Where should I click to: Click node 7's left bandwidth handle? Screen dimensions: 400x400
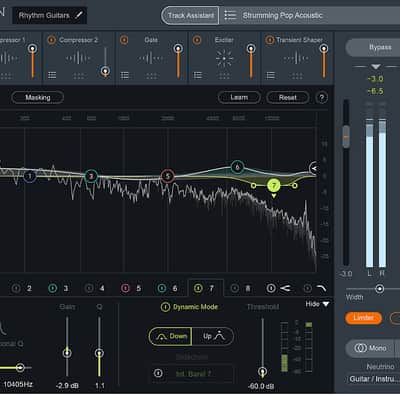pos(253,185)
